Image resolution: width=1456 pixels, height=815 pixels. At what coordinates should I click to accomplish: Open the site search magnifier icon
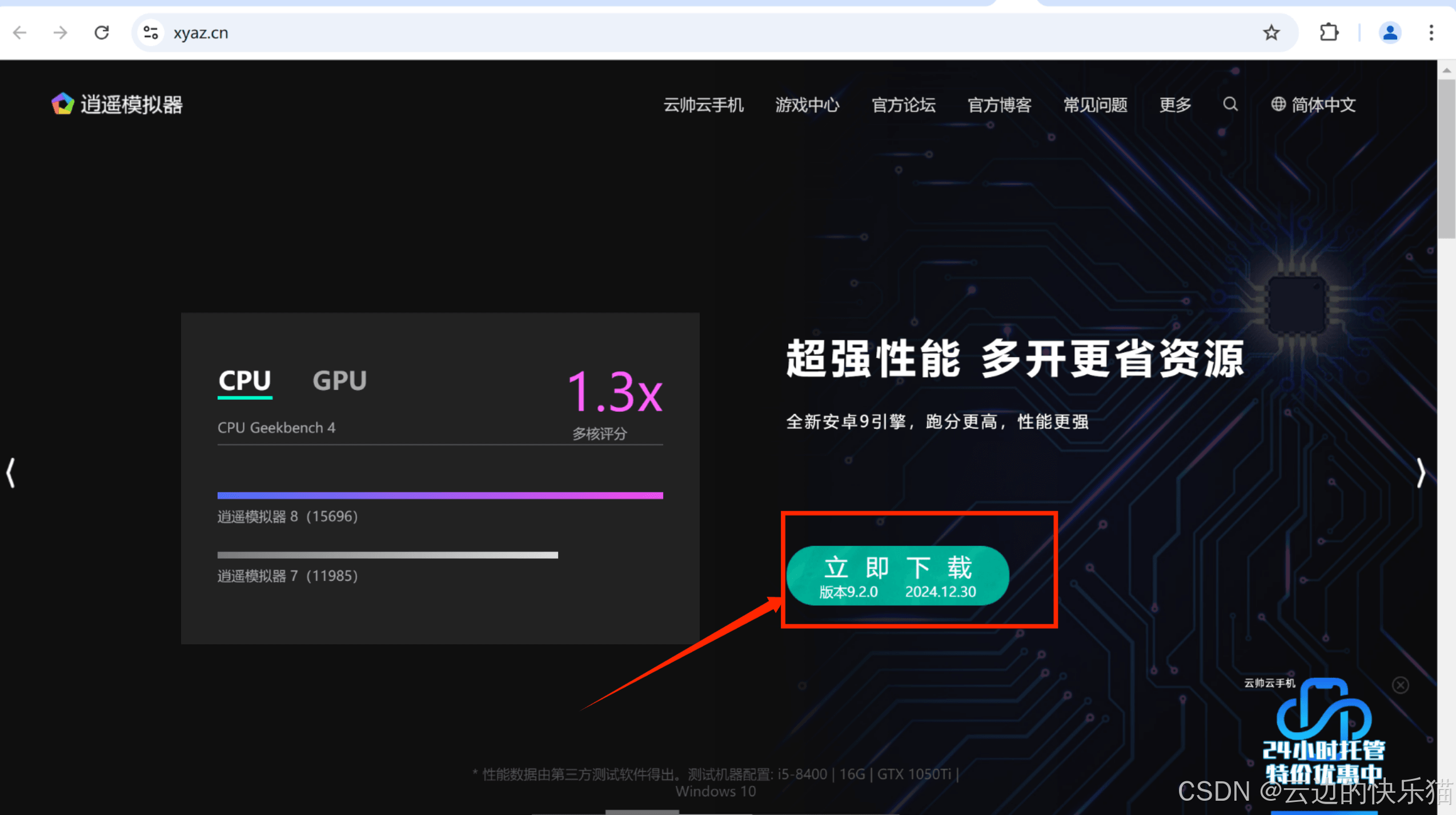coord(1230,104)
